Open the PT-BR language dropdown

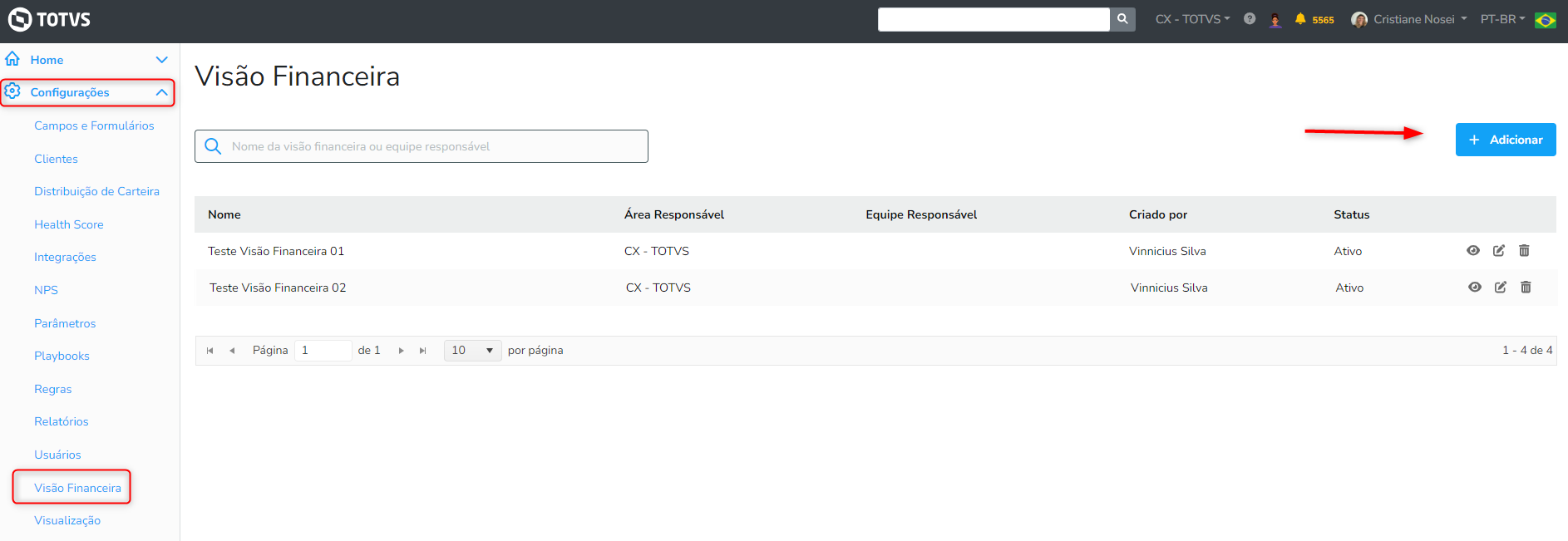tap(1502, 19)
